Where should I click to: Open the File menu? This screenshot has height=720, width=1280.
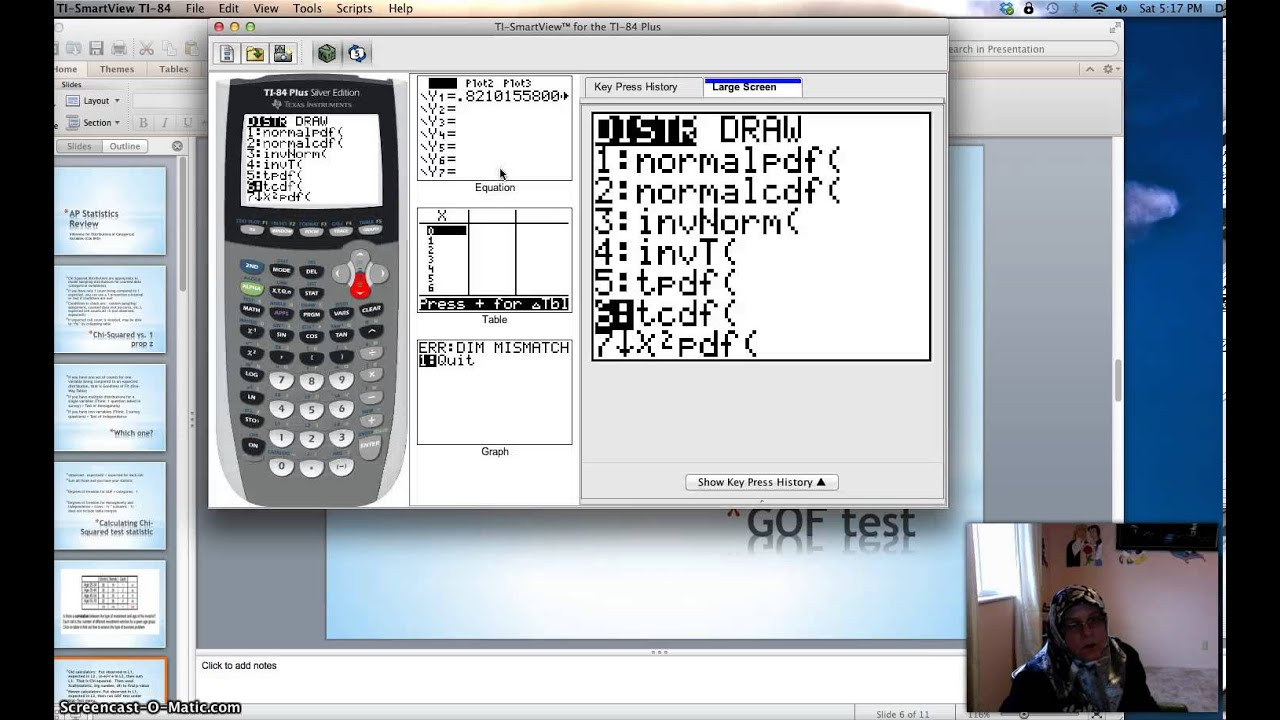coord(195,8)
